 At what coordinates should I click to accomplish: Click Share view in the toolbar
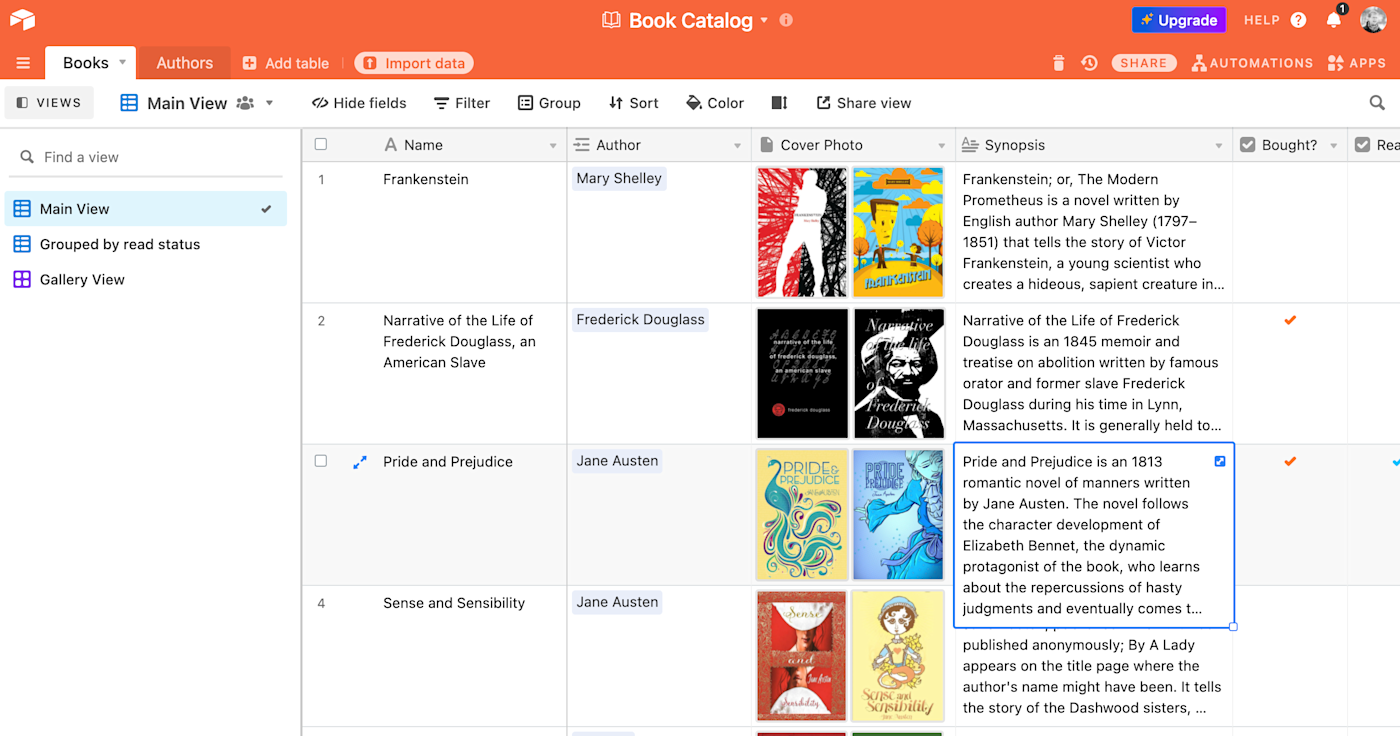[x=864, y=103]
